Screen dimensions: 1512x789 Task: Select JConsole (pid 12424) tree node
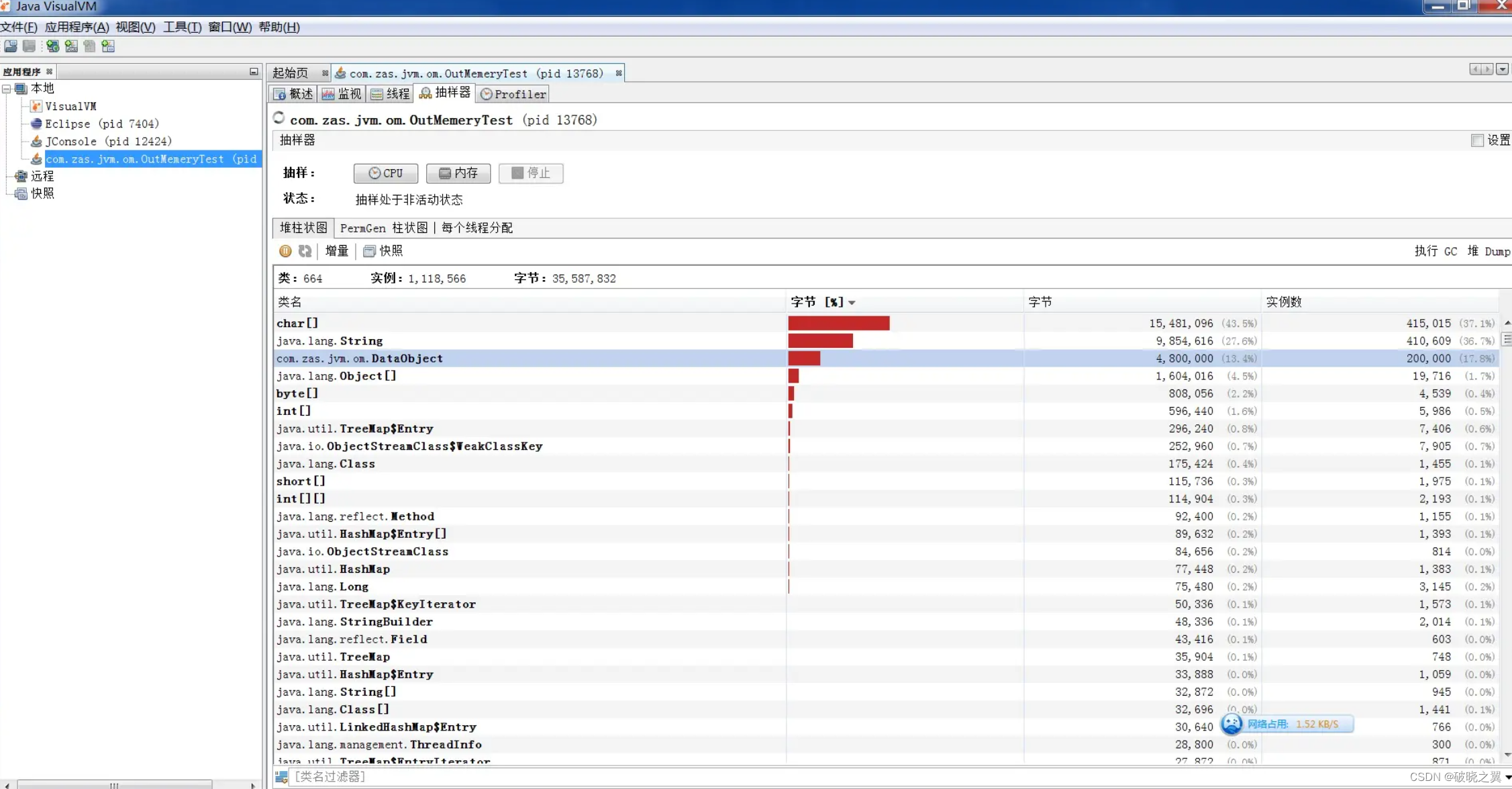(x=108, y=141)
